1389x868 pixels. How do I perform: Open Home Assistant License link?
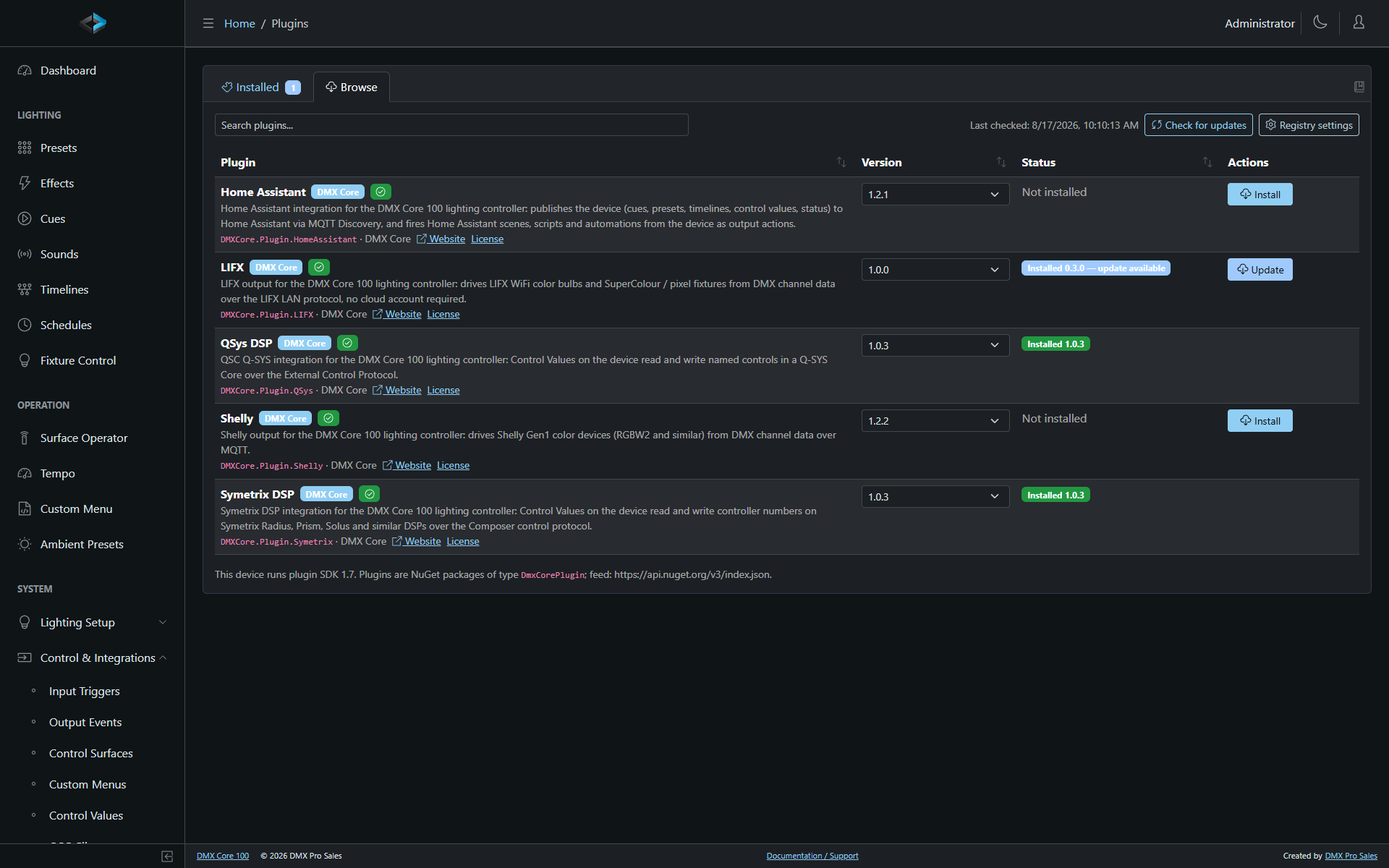tap(487, 239)
